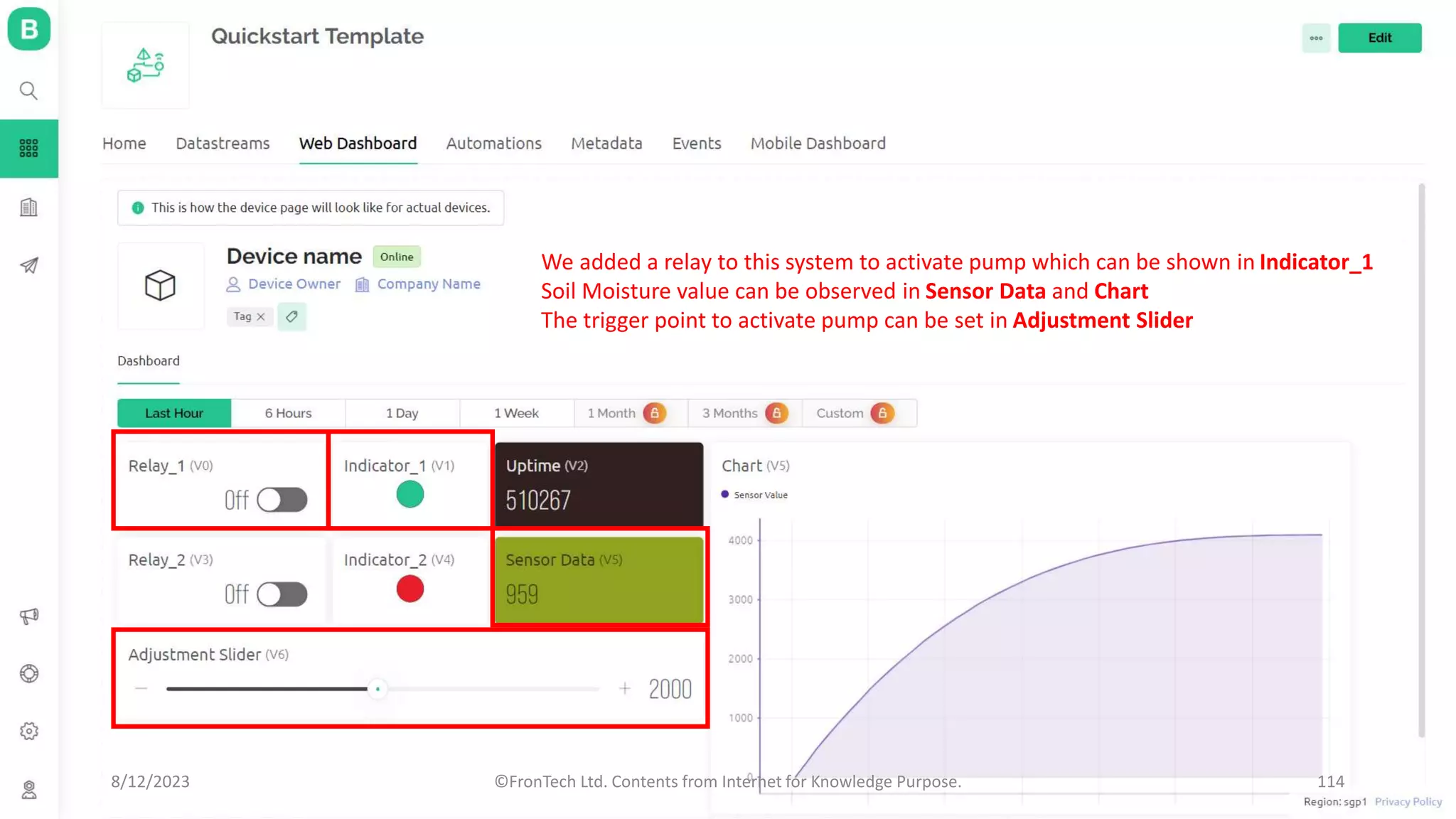Select the 6 Hours time range
The image size is (1456, 819).
(288, 413)
